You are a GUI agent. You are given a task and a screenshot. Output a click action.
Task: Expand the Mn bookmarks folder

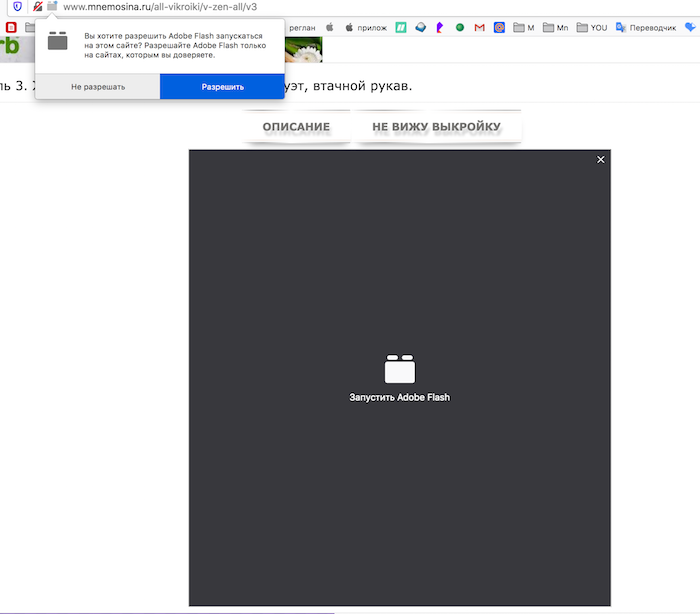tap(555, 28)
